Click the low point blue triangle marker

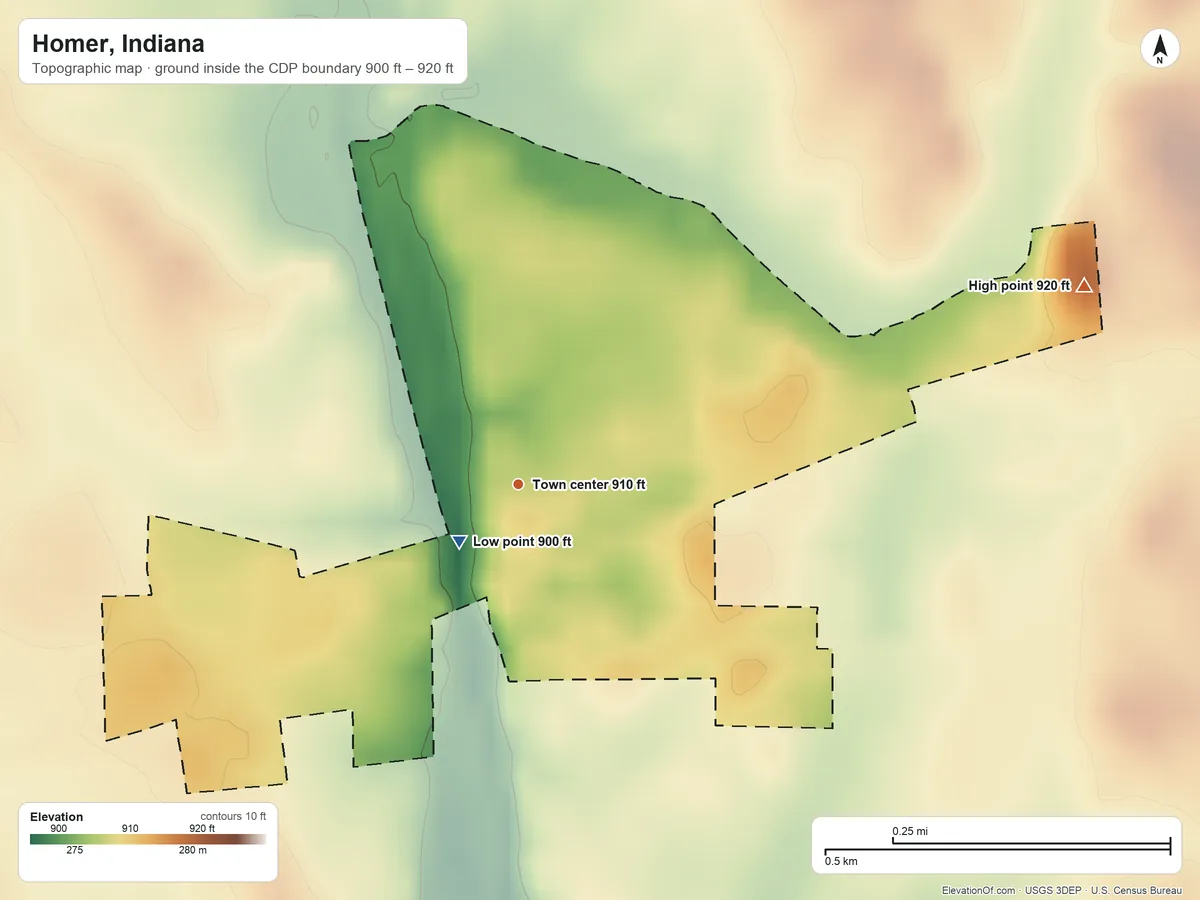coord(459,542)
